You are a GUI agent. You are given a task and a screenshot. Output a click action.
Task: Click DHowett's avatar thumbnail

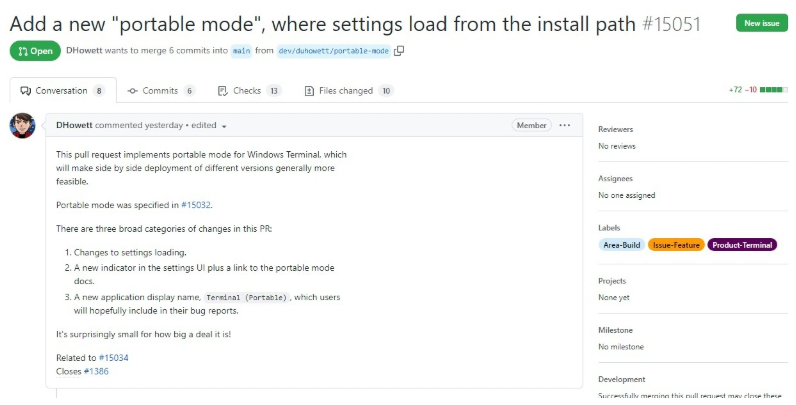click(x=23, y=126)
